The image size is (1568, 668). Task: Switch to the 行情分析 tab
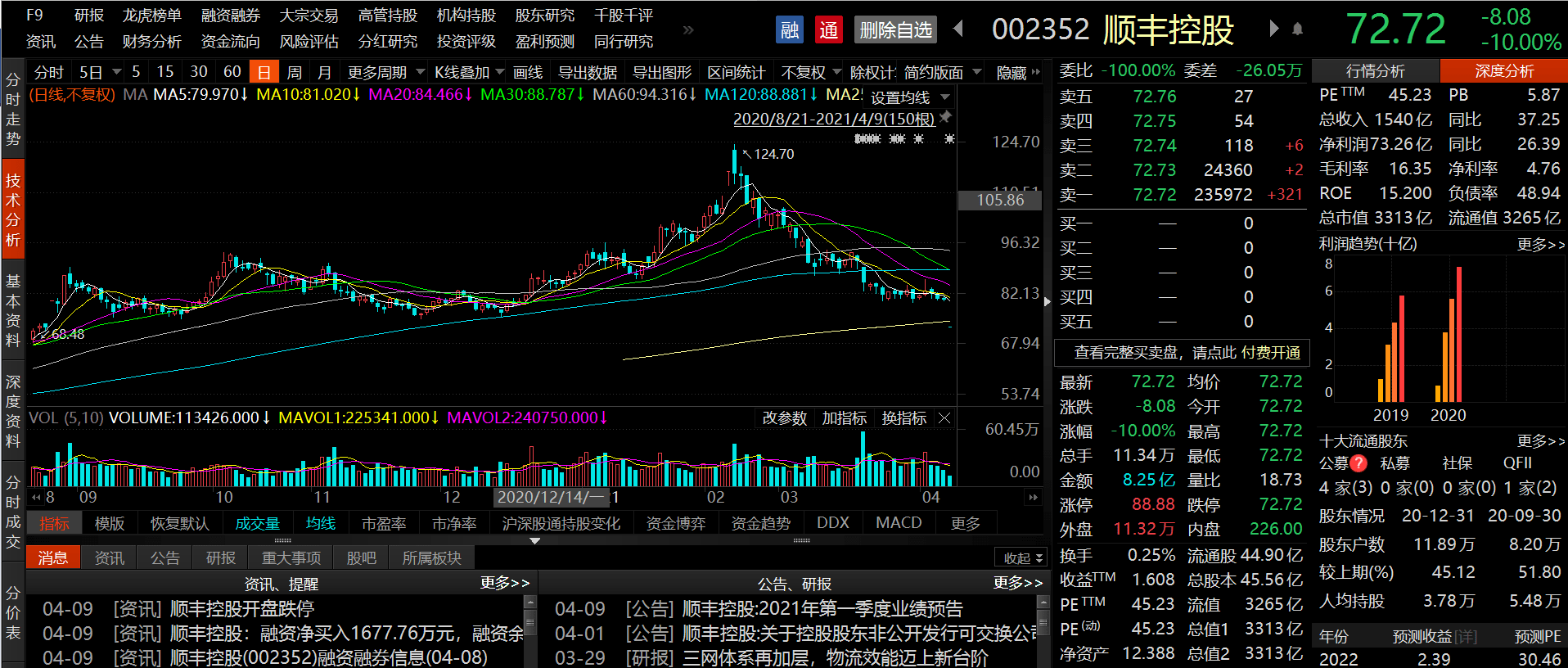pos(1376,71)
